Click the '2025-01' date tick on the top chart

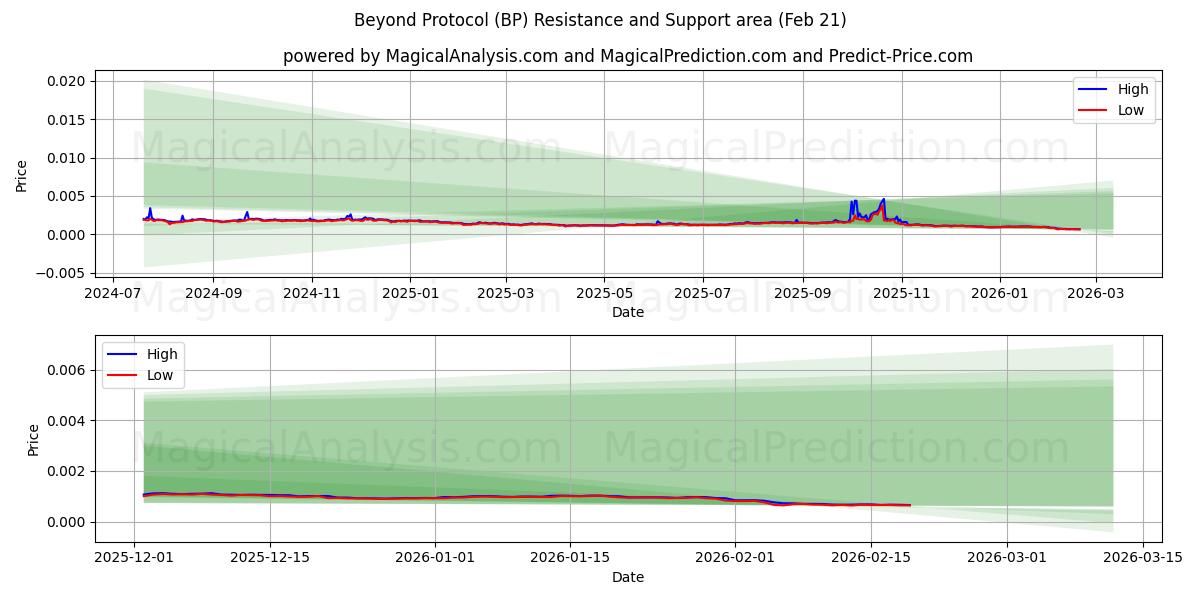point(410,295)
